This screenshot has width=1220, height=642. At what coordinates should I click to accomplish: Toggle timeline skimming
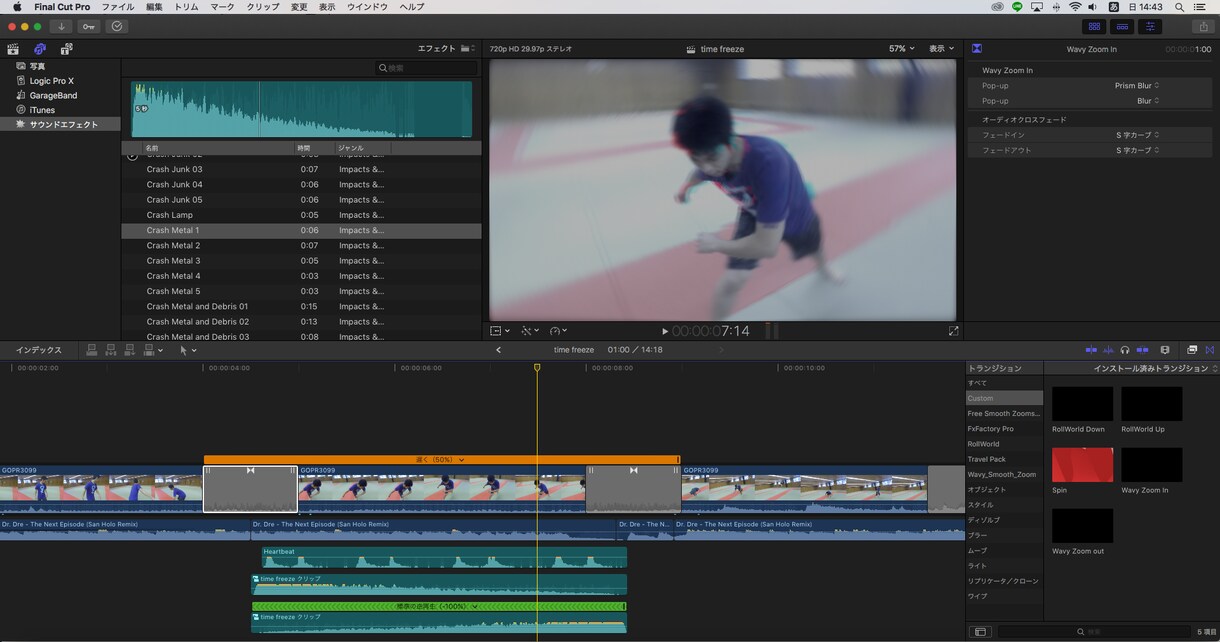click(x=1091, y=350)
